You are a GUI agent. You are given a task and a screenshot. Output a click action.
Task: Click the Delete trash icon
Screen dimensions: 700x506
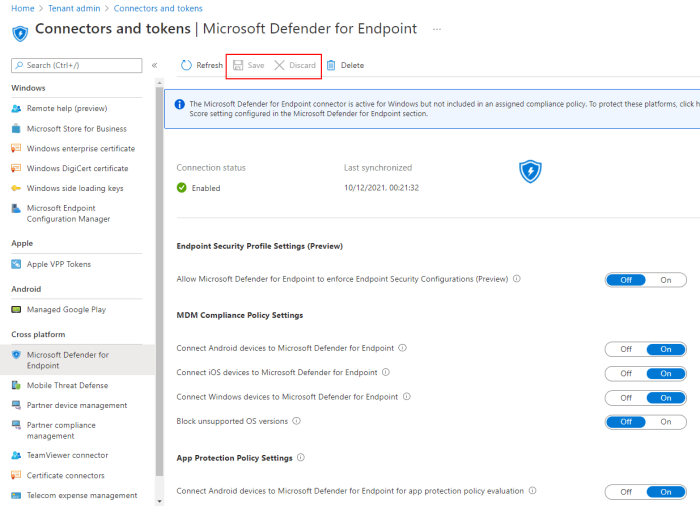(x=331, y=66)
